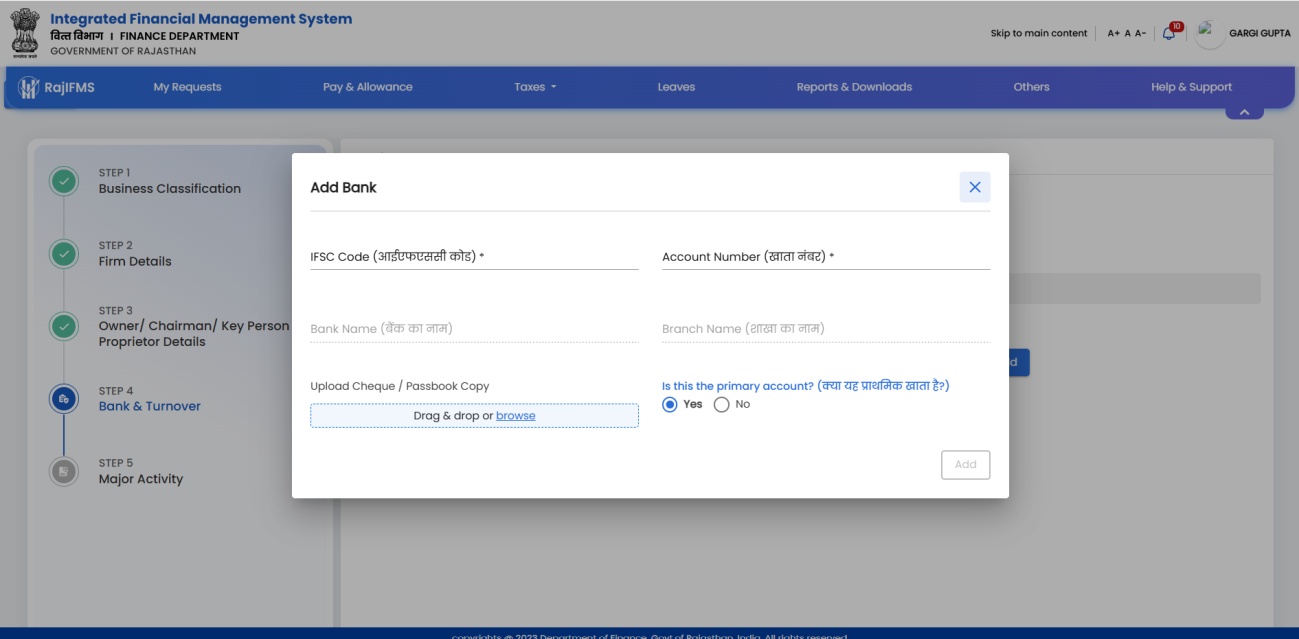1299x639 pixels.
Task: Click Integrated Financial Management System title
Action: click(201, 19)
